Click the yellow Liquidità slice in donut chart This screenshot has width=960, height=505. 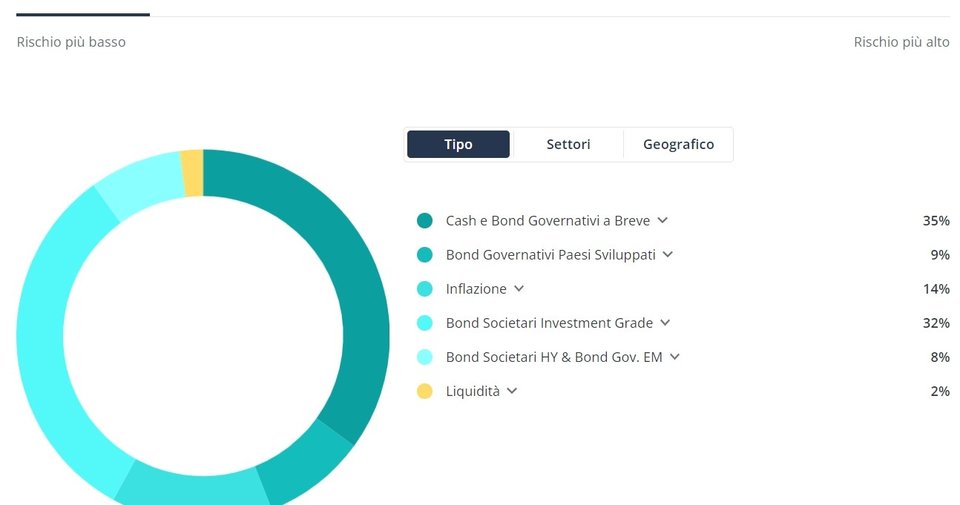193,173
